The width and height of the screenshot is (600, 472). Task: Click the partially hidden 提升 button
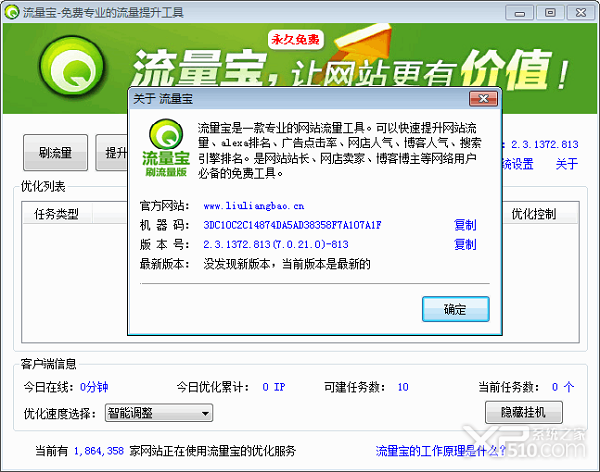click(111, 153)
